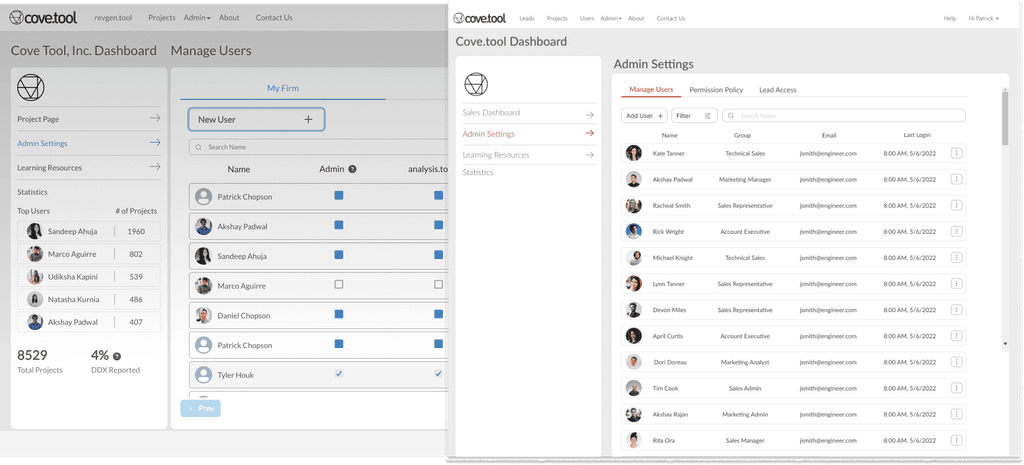1024x465 pixels.
Task: Focus Search Name field in right window
Action: pos(844,116)
